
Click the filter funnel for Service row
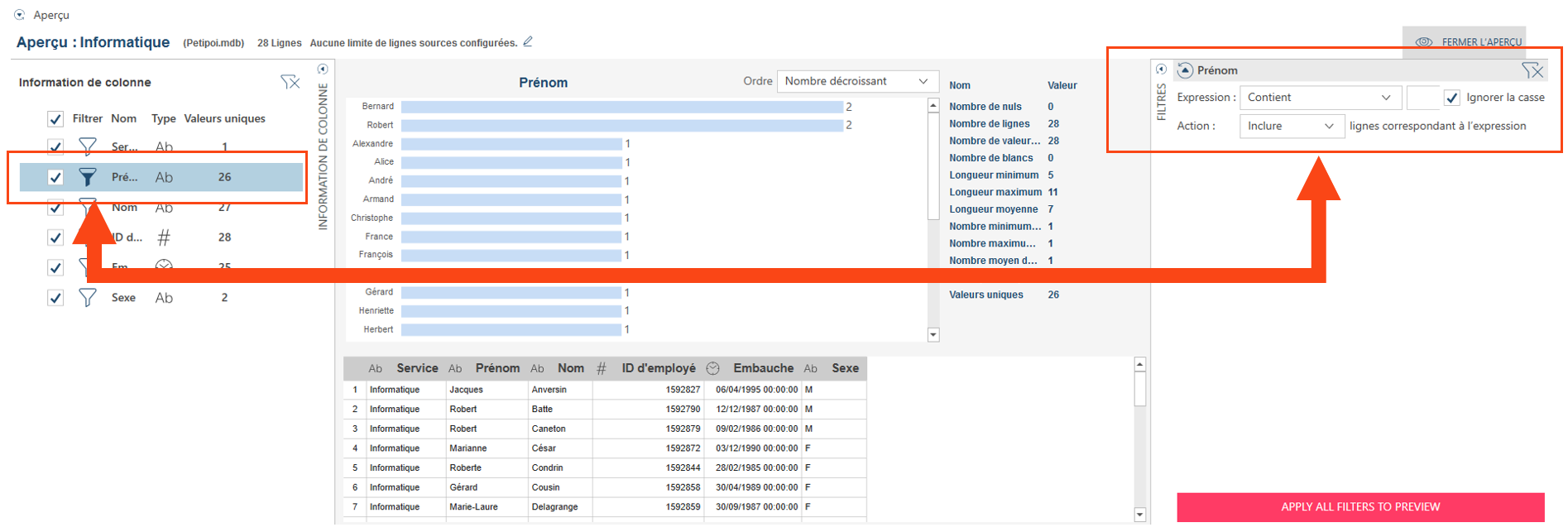pos(87,147)
